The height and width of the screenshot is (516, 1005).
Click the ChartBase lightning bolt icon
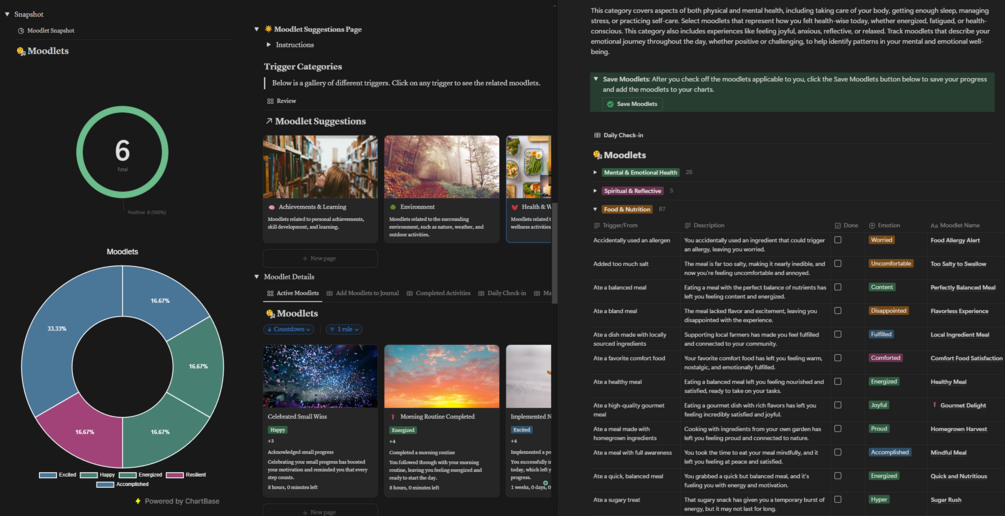[x=138, y=501]
